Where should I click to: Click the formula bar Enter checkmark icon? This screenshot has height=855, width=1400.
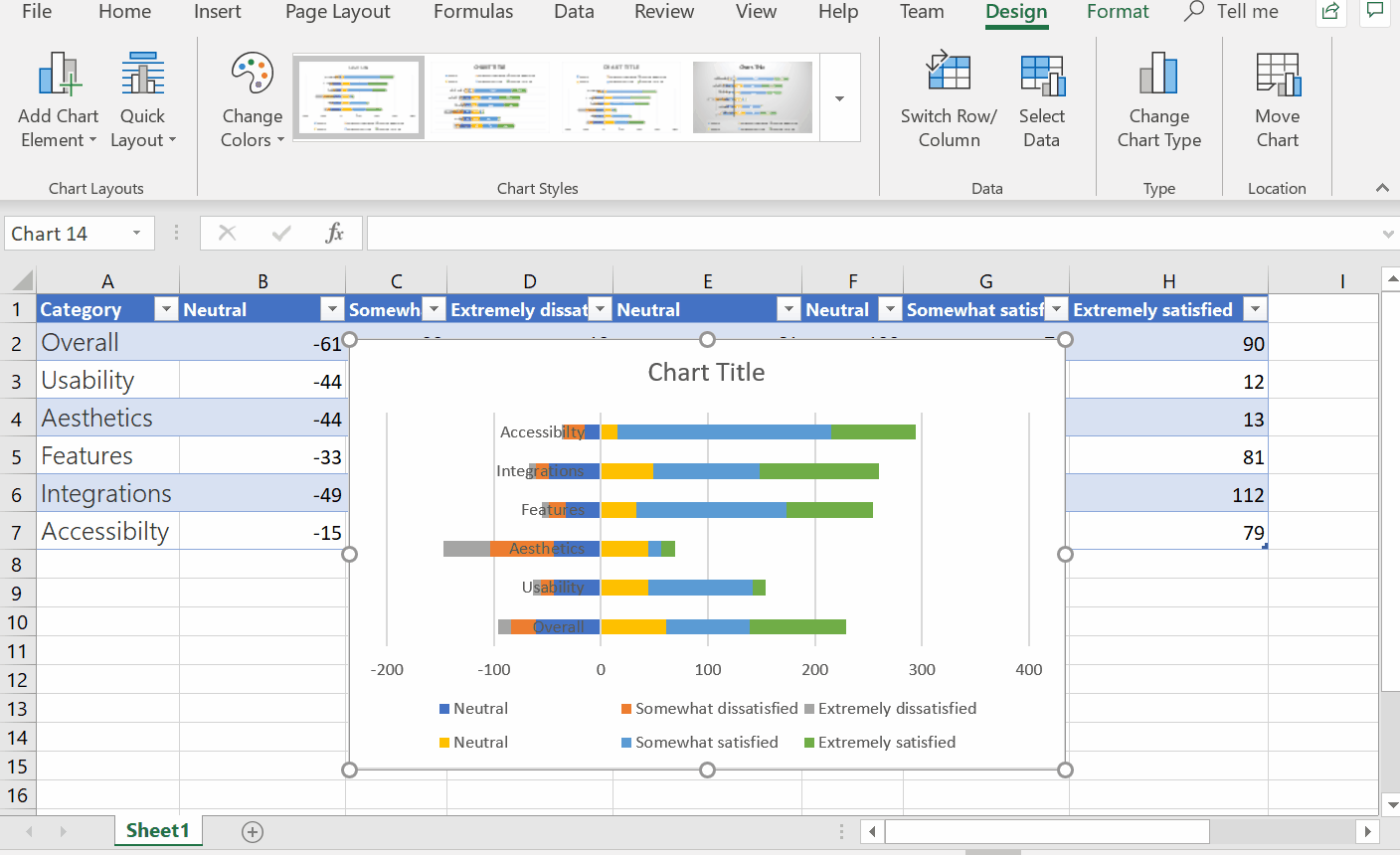(x=281, y=233)
